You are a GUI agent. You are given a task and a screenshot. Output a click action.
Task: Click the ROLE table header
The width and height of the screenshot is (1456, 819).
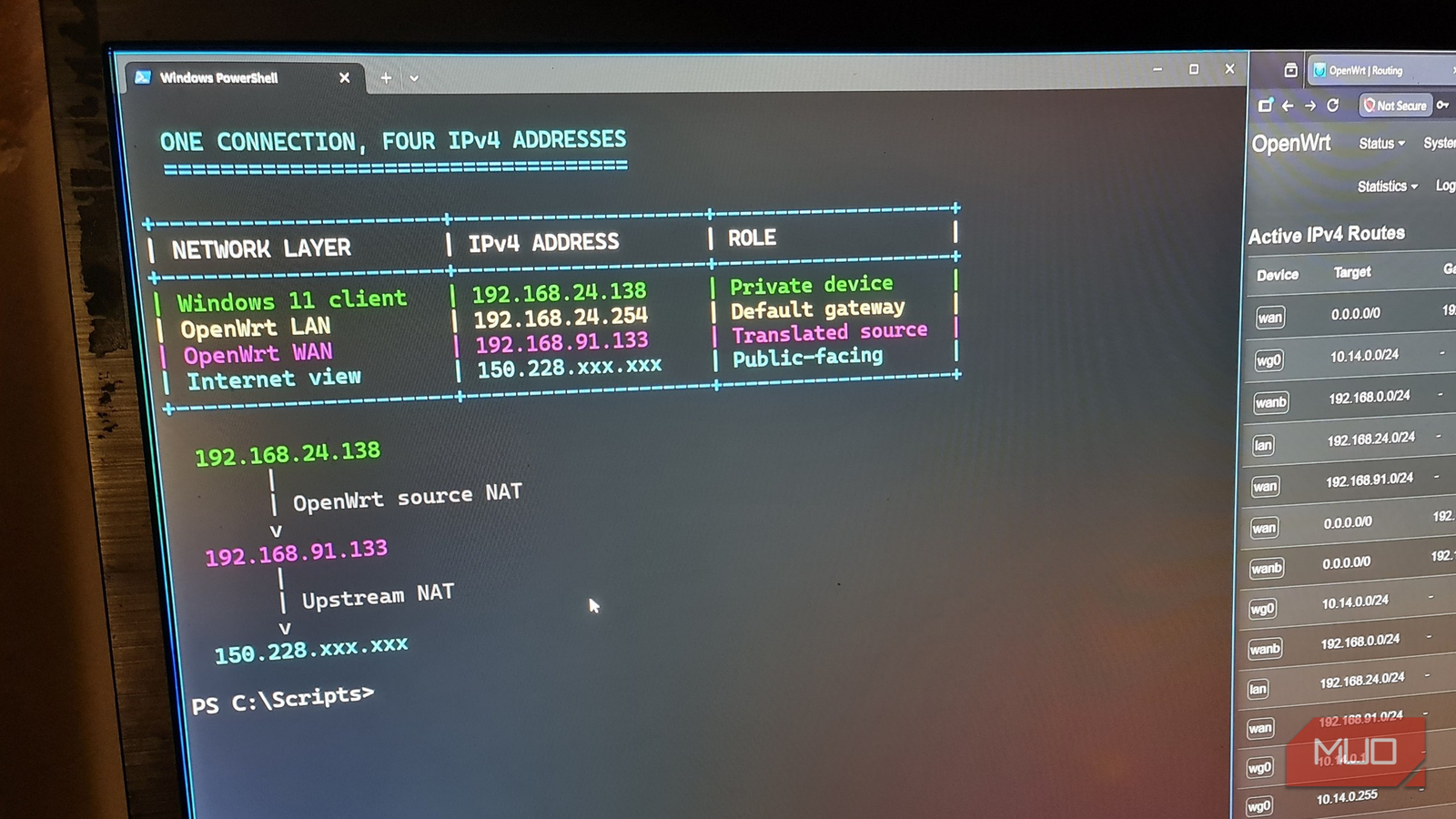click(752, 238)
